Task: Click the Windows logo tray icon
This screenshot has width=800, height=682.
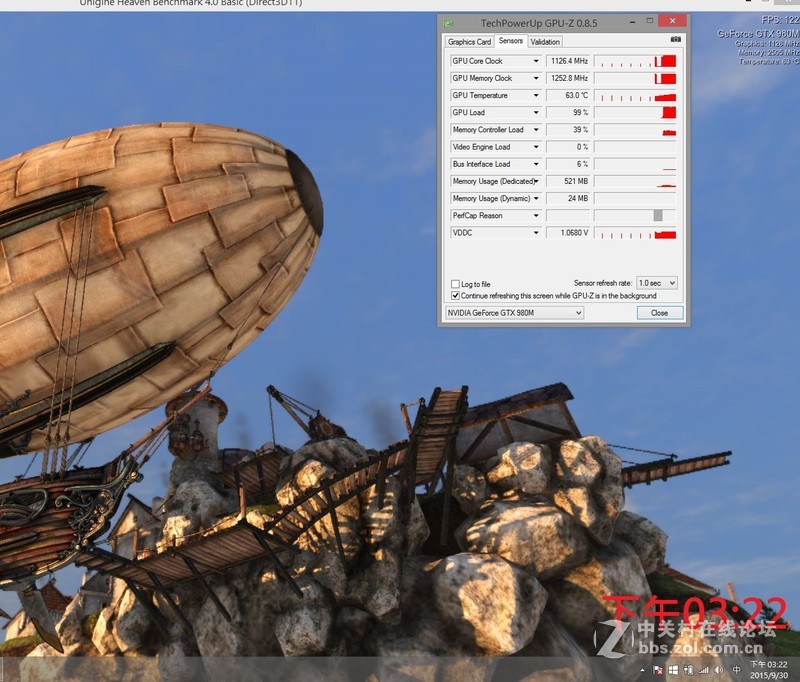Action: [673, 669]
